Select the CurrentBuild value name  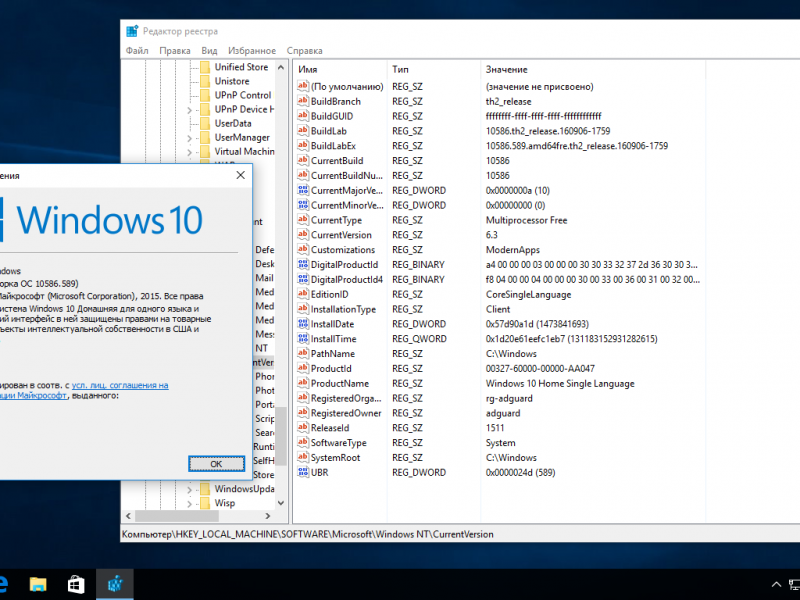(337, 161)
